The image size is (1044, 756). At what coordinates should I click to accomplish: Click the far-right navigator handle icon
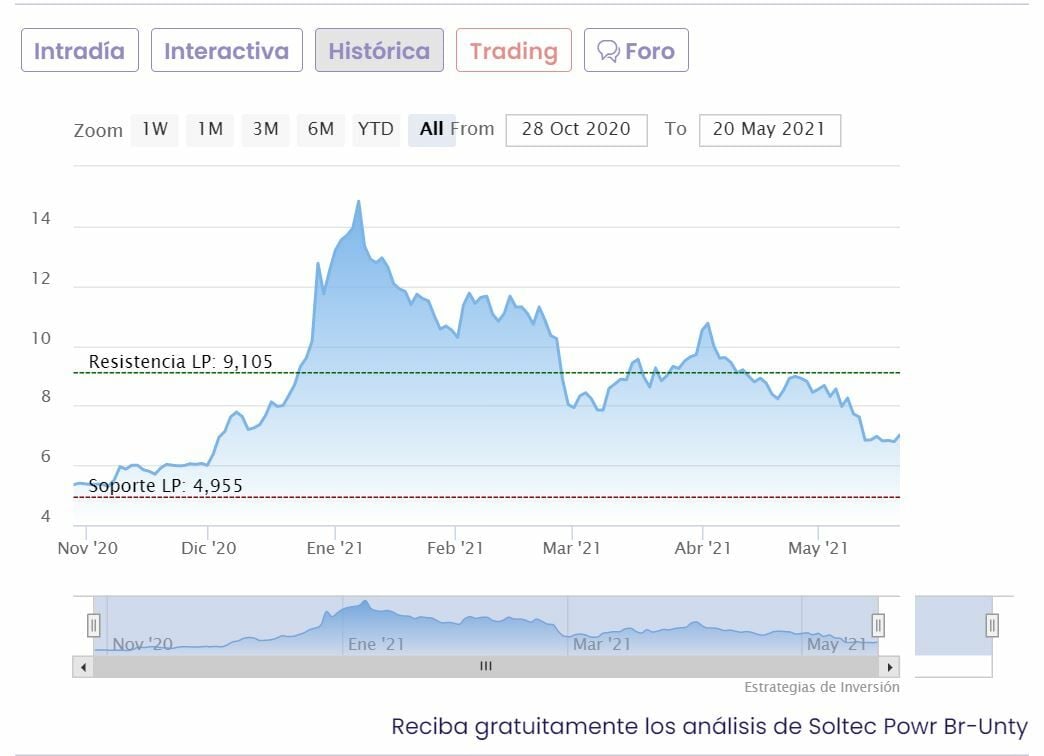pyautogui.click(x=992, y=626)
